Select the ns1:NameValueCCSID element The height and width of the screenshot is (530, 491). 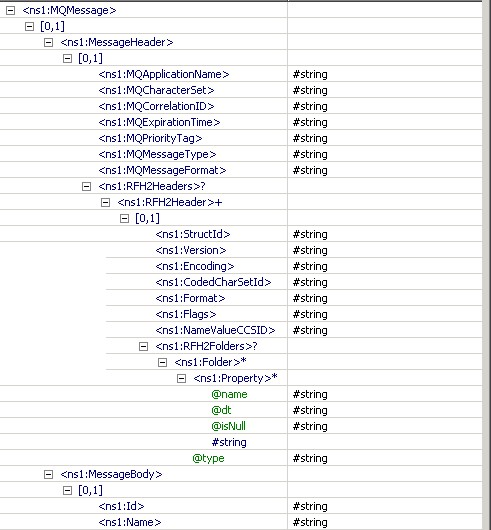215,330
